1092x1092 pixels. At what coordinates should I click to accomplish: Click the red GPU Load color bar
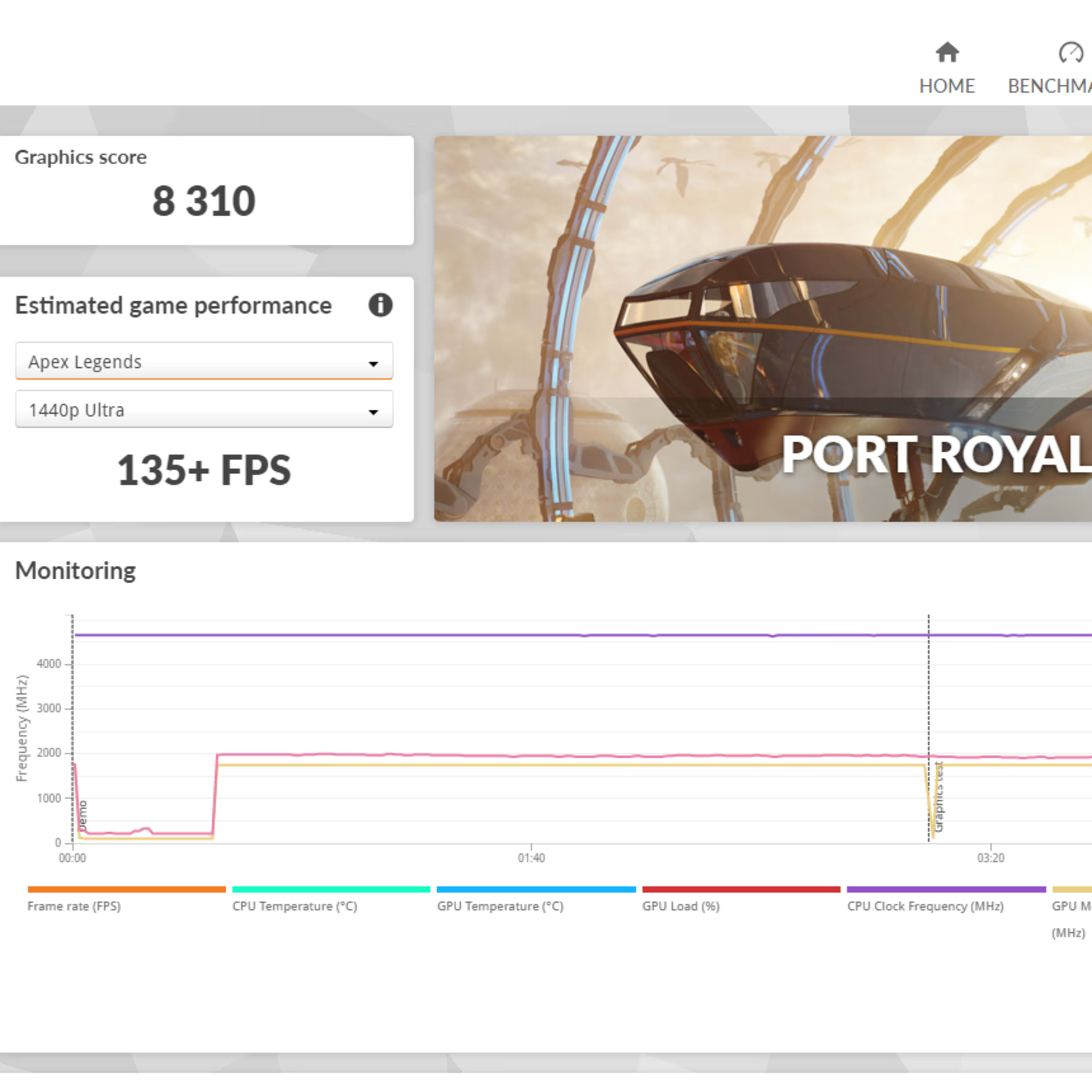coord(741,889)
